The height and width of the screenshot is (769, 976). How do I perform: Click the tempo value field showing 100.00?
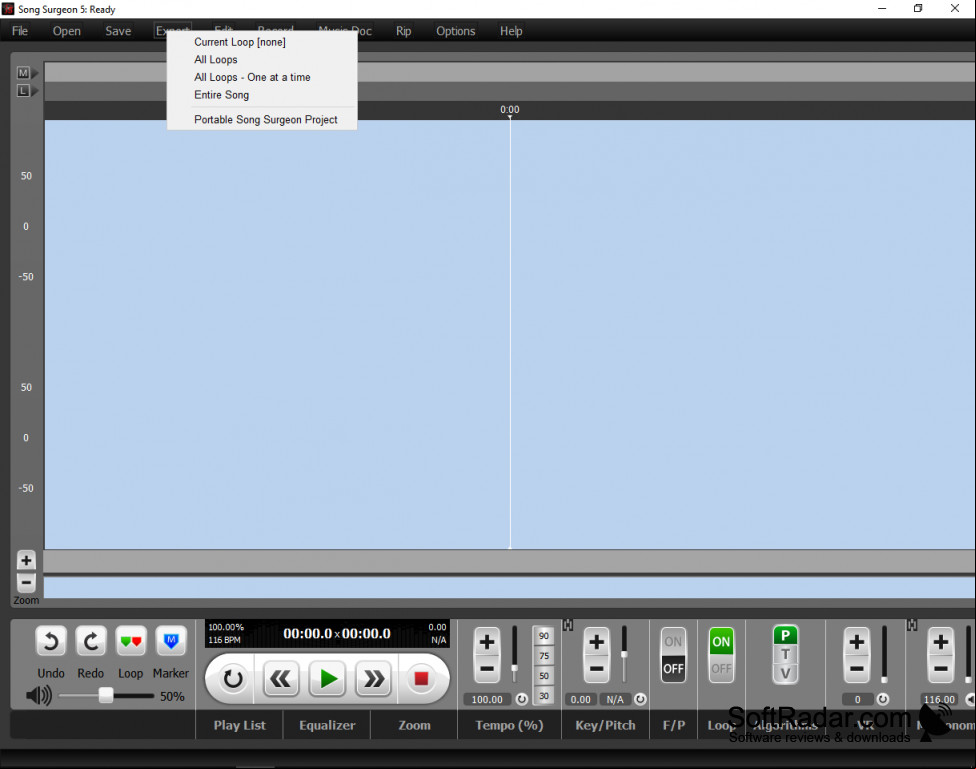(x=487, y=699)
